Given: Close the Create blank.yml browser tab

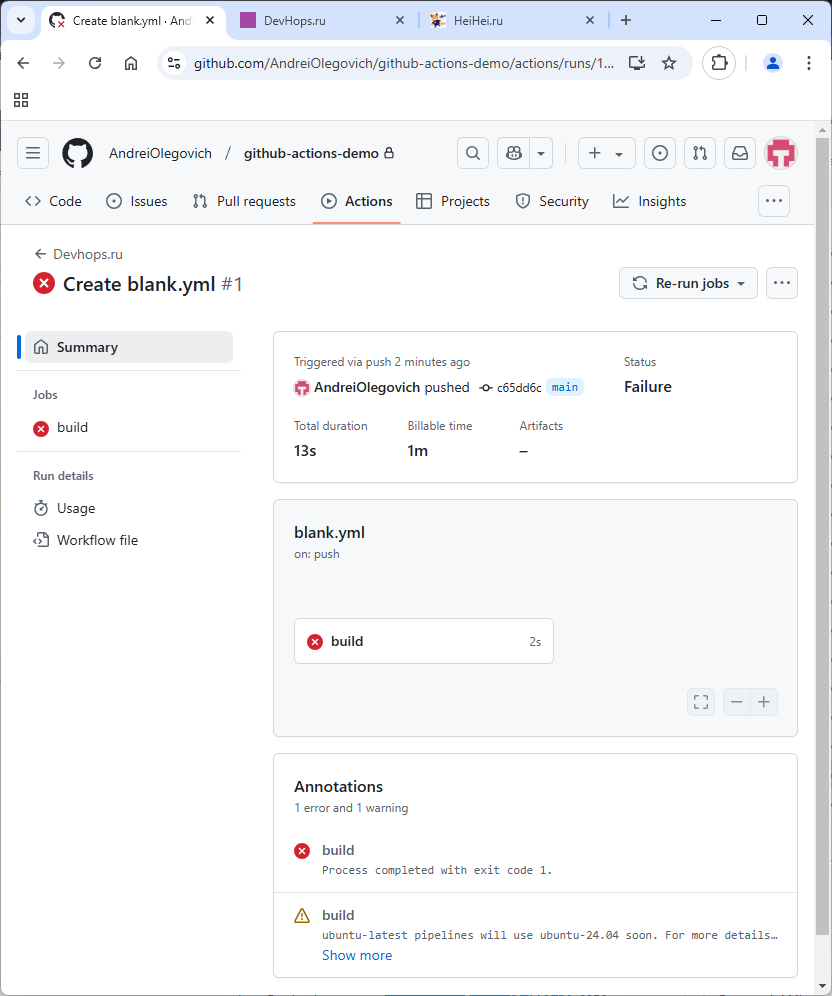Looking at the screenshot, I should tap(210, 20).
